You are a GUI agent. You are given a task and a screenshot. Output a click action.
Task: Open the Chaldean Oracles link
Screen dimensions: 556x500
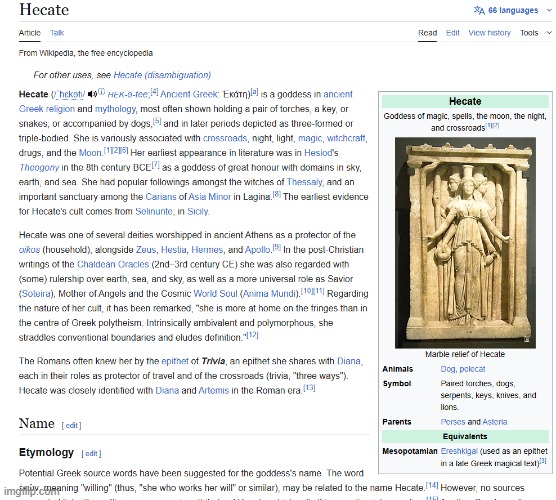[113, 265]
